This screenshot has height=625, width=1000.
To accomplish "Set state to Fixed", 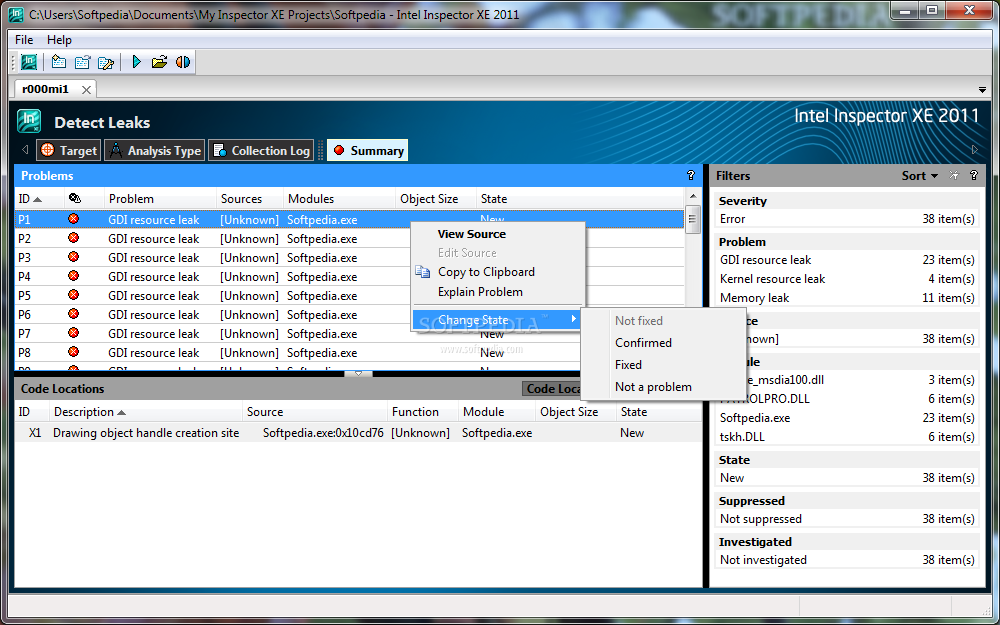I will click(x=628, y=365).
